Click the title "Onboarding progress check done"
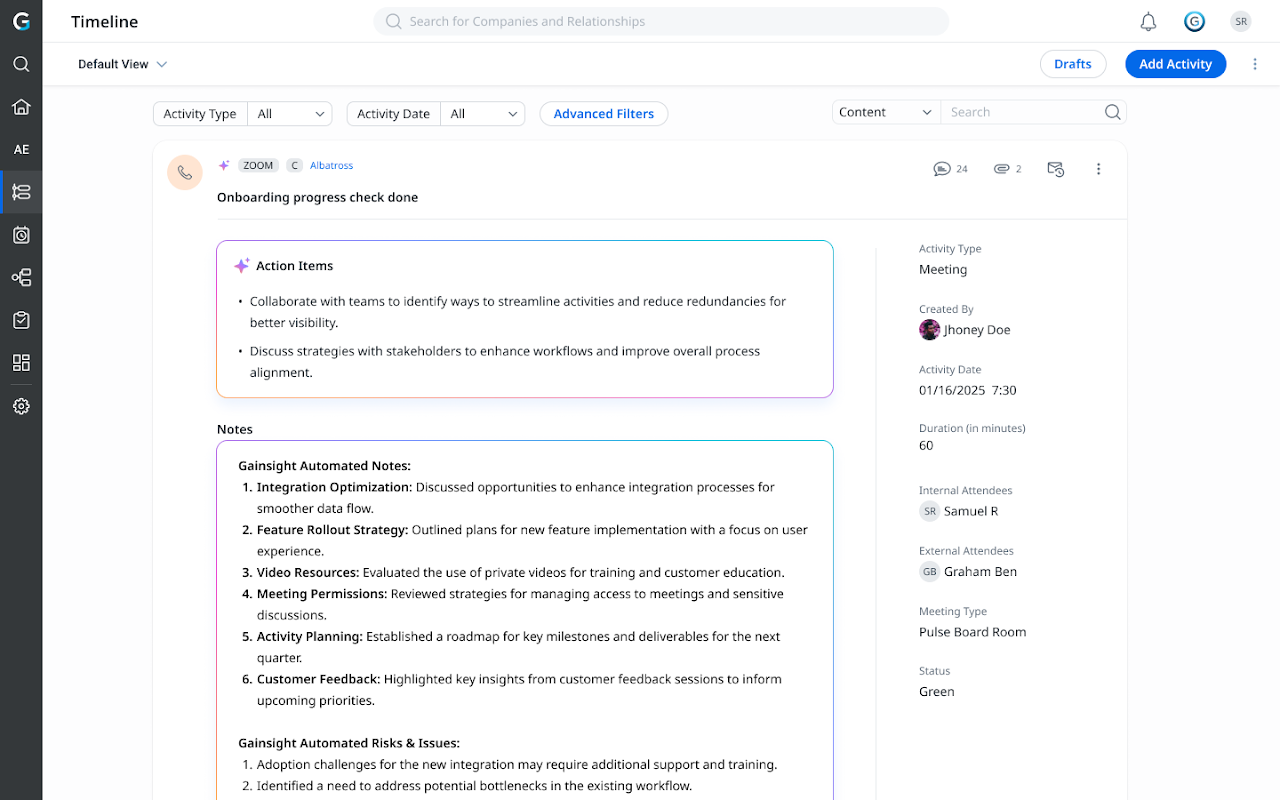Viewport: 1280px width, 800px height. [x=317, y=197]
